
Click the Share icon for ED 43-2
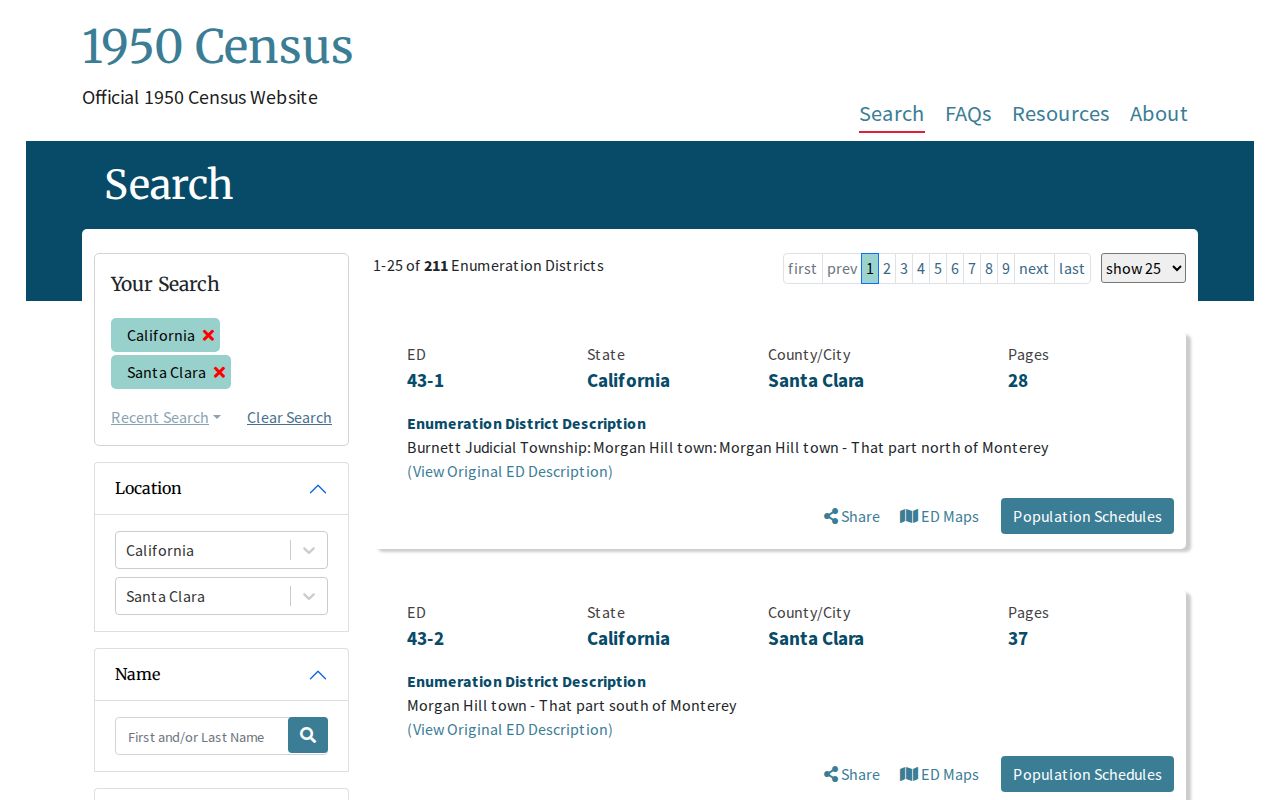831,775
